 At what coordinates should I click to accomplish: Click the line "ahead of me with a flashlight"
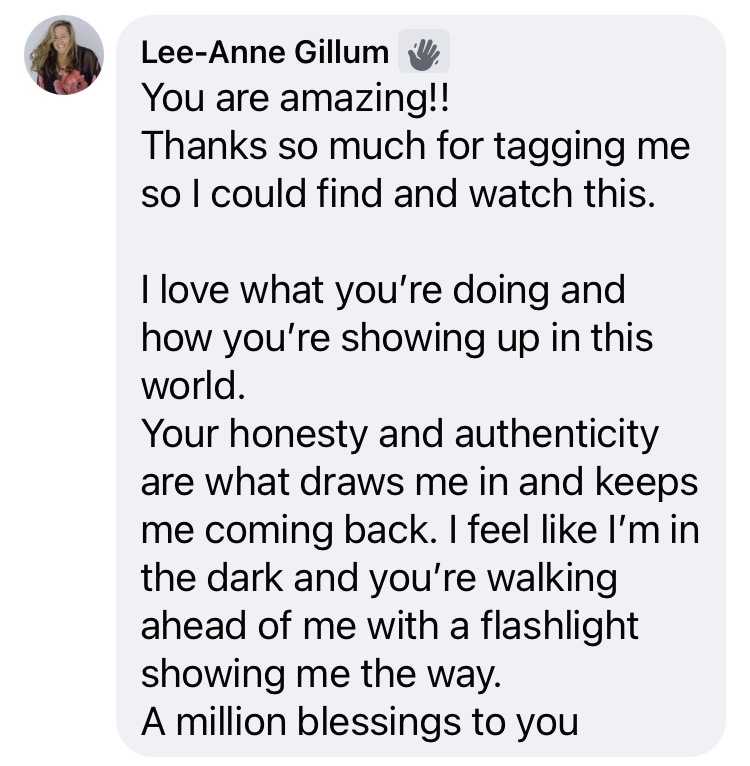point(389,625)
